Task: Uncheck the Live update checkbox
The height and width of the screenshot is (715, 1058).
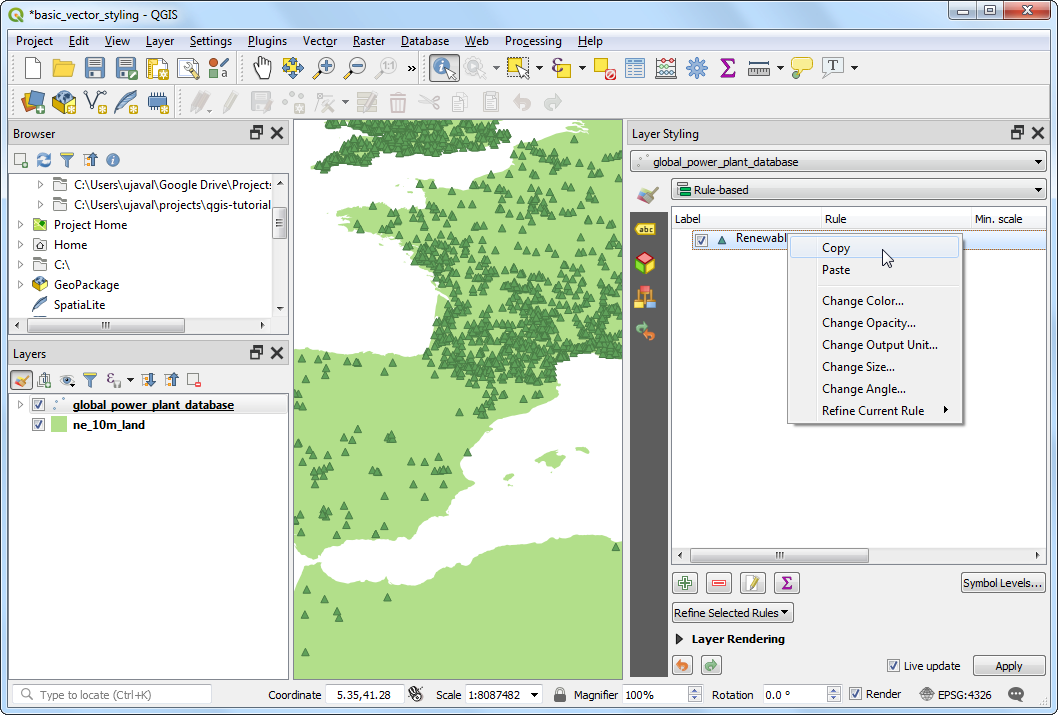Action: point(894,666)
